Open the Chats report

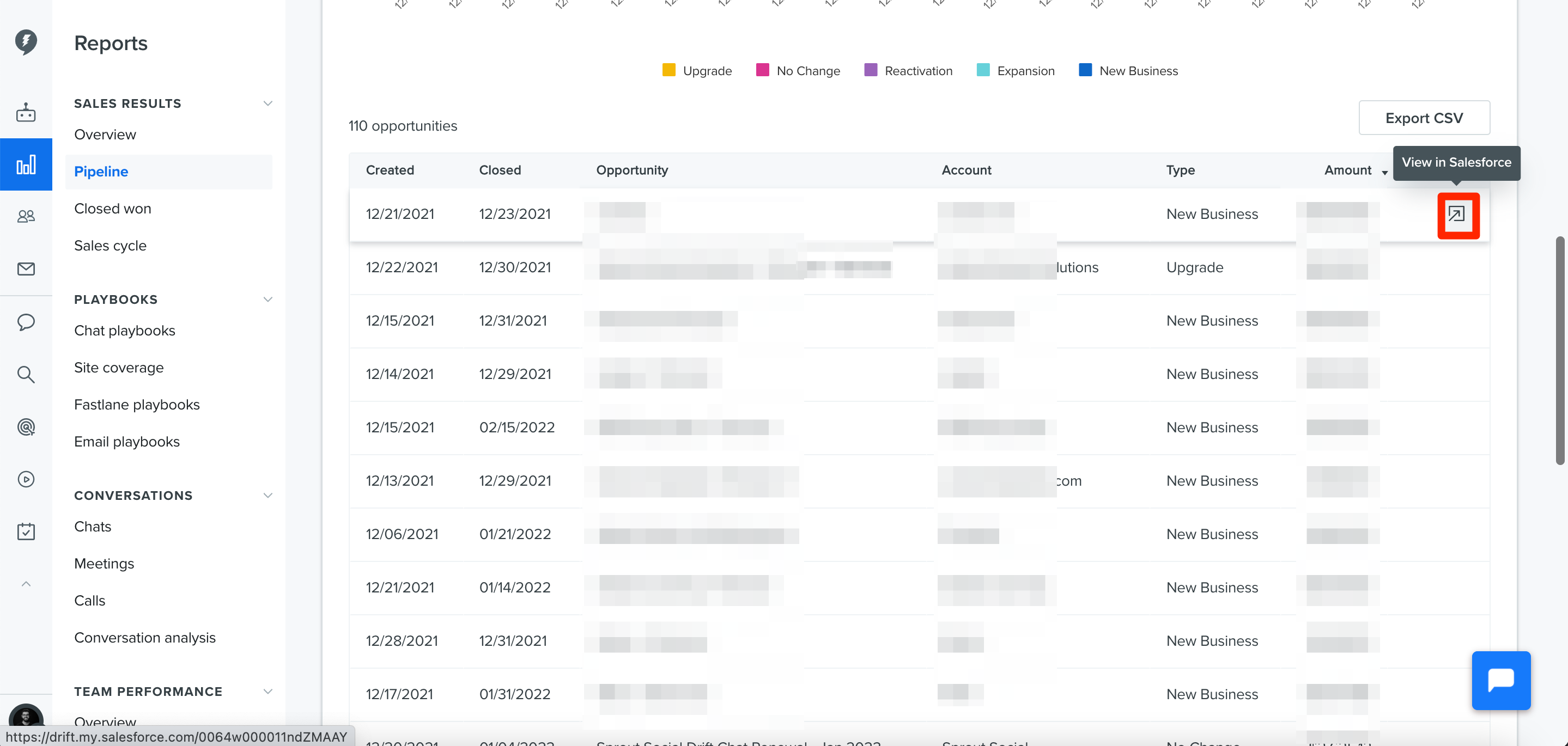click(x=93, y=527)
